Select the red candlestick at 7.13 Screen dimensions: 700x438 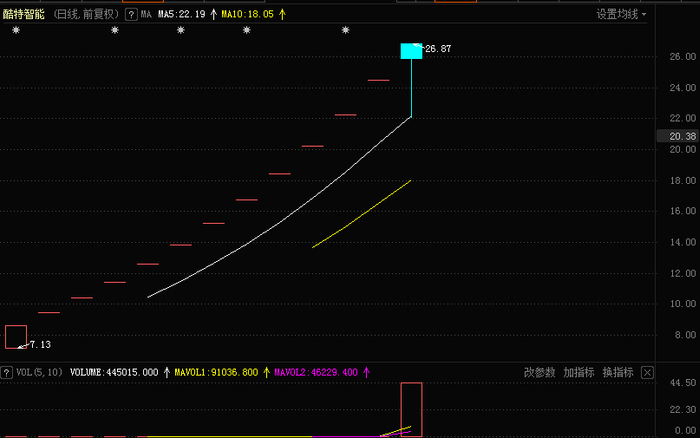[16, 337]
